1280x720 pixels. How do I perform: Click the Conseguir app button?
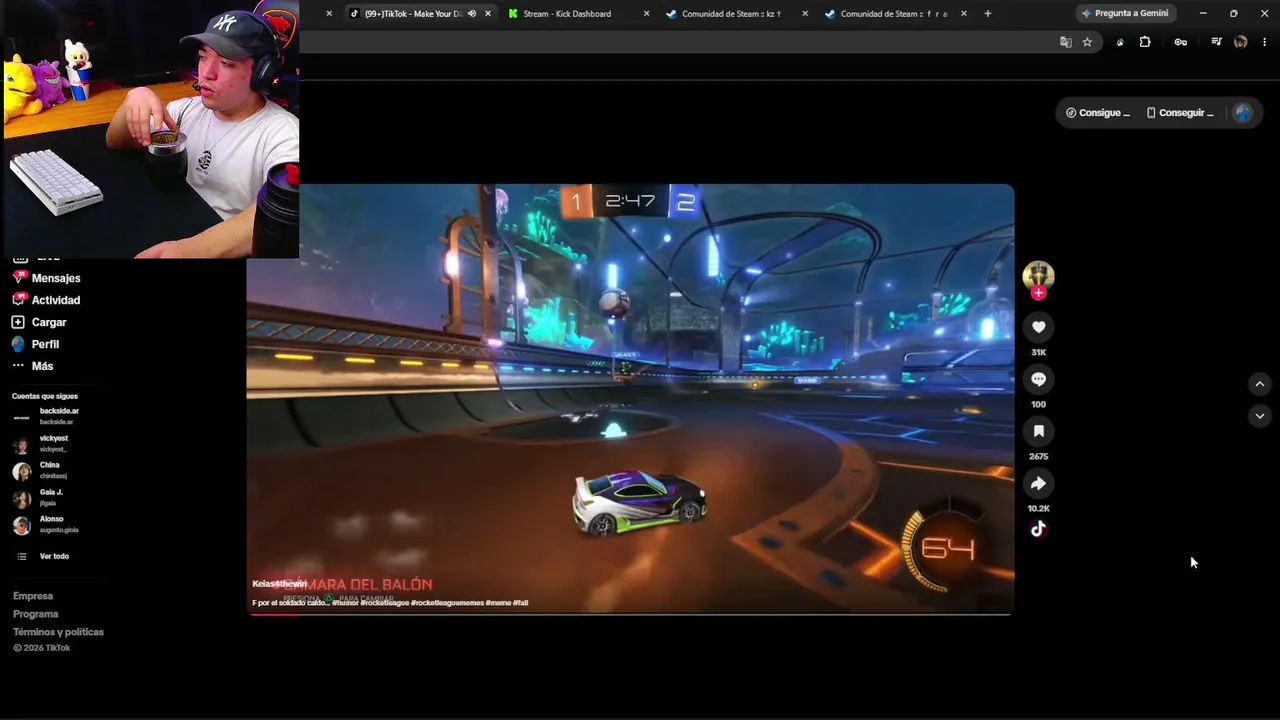pos(1180,113)
